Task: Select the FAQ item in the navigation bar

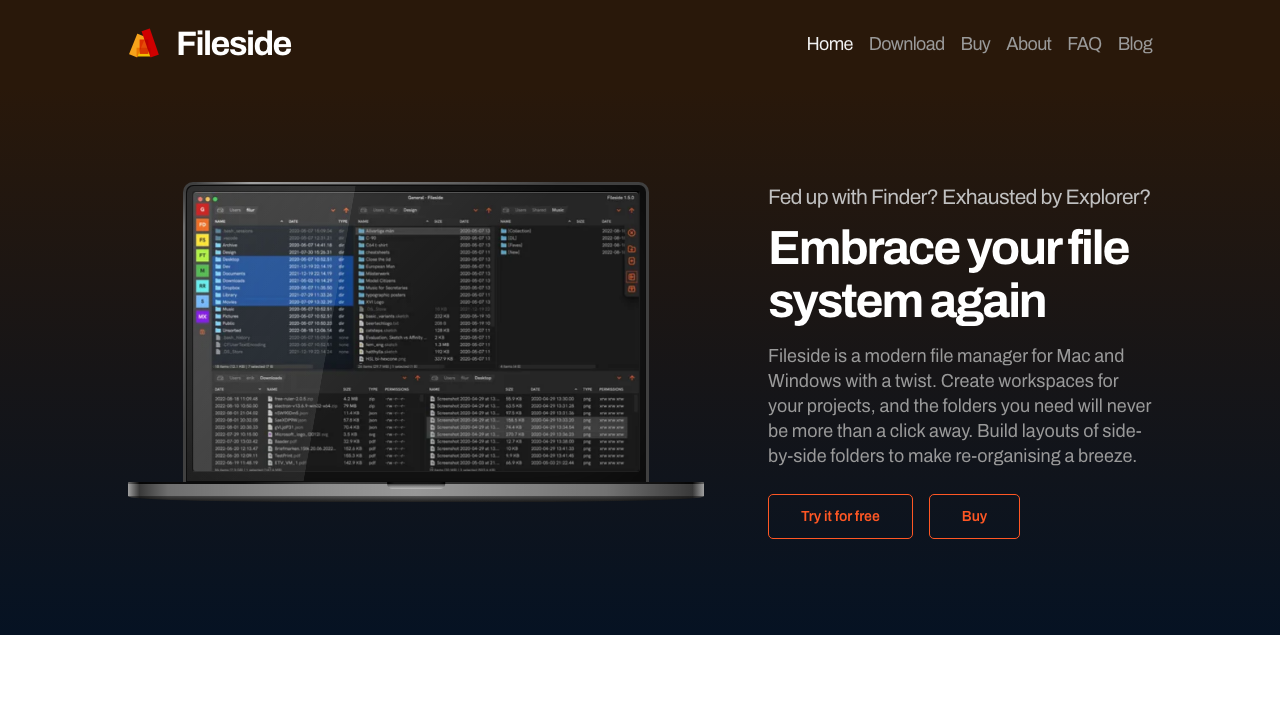Action: [1084, 43]
